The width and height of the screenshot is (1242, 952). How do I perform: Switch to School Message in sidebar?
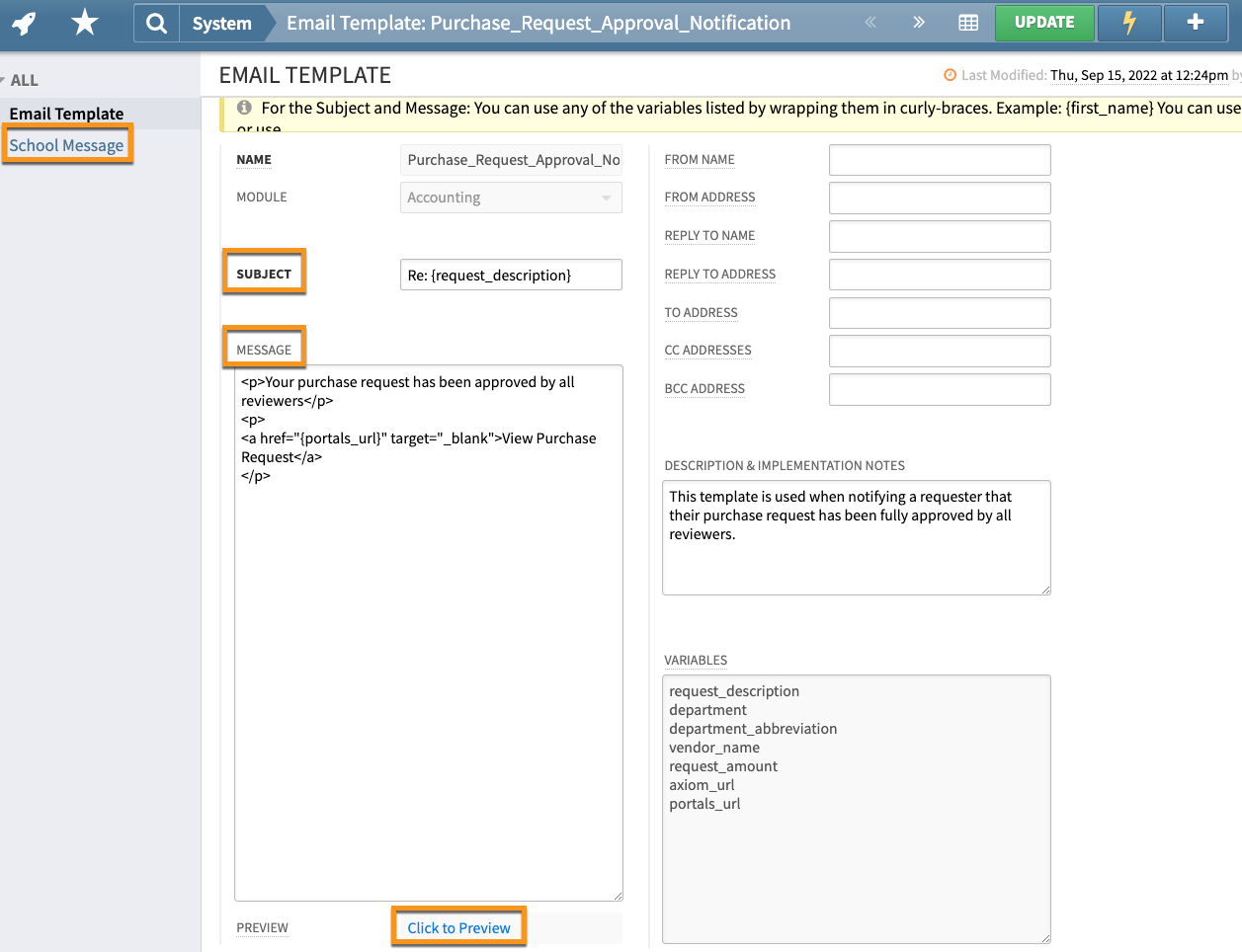[66, 145]
